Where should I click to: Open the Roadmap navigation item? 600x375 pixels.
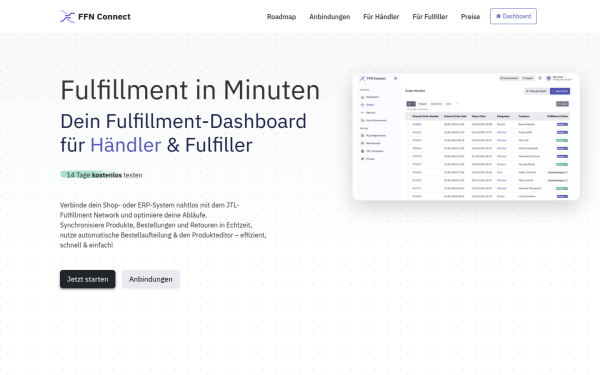point(281,17)
